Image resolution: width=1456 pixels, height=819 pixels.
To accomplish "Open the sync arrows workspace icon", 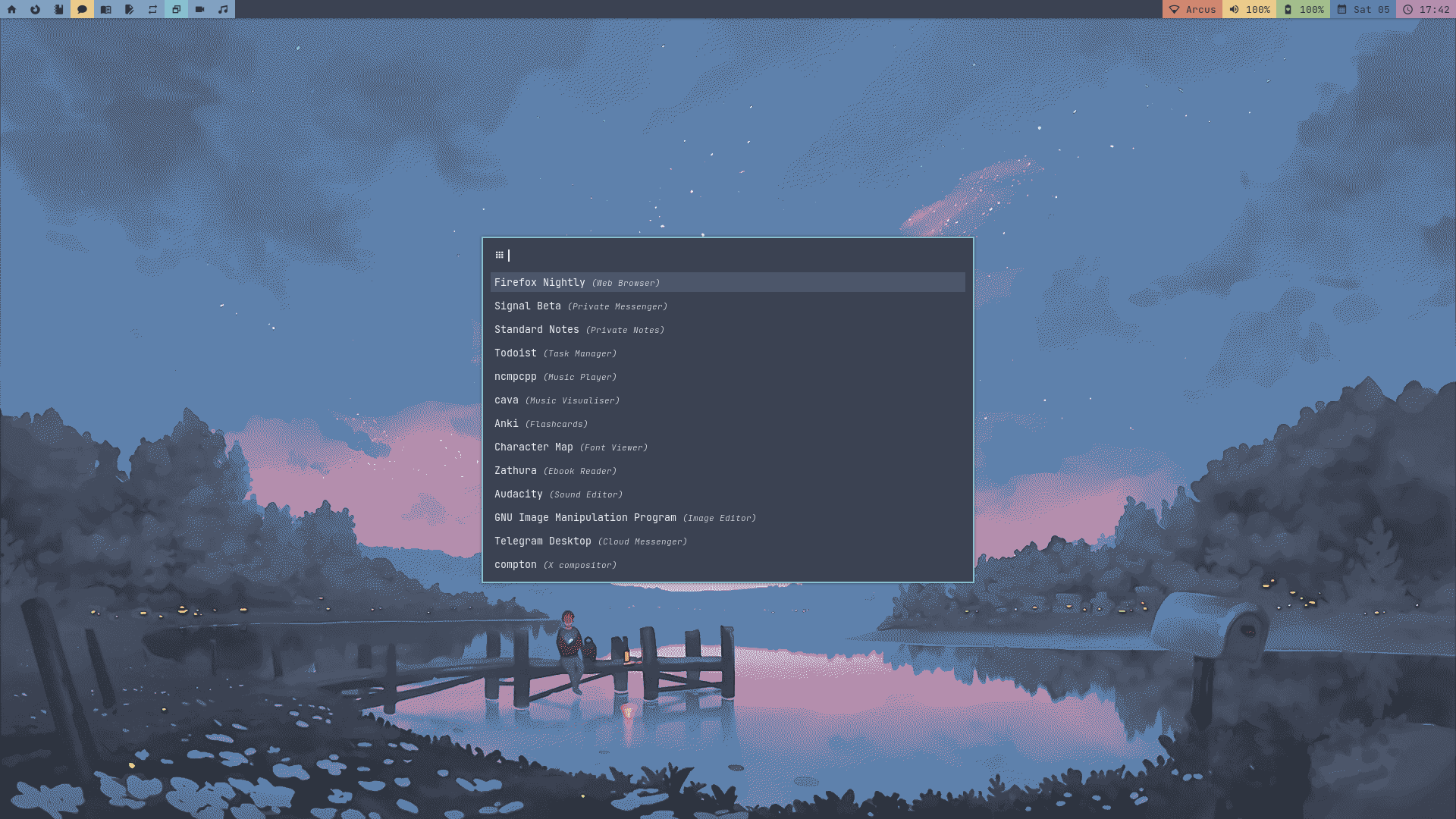I will (152, 9).
